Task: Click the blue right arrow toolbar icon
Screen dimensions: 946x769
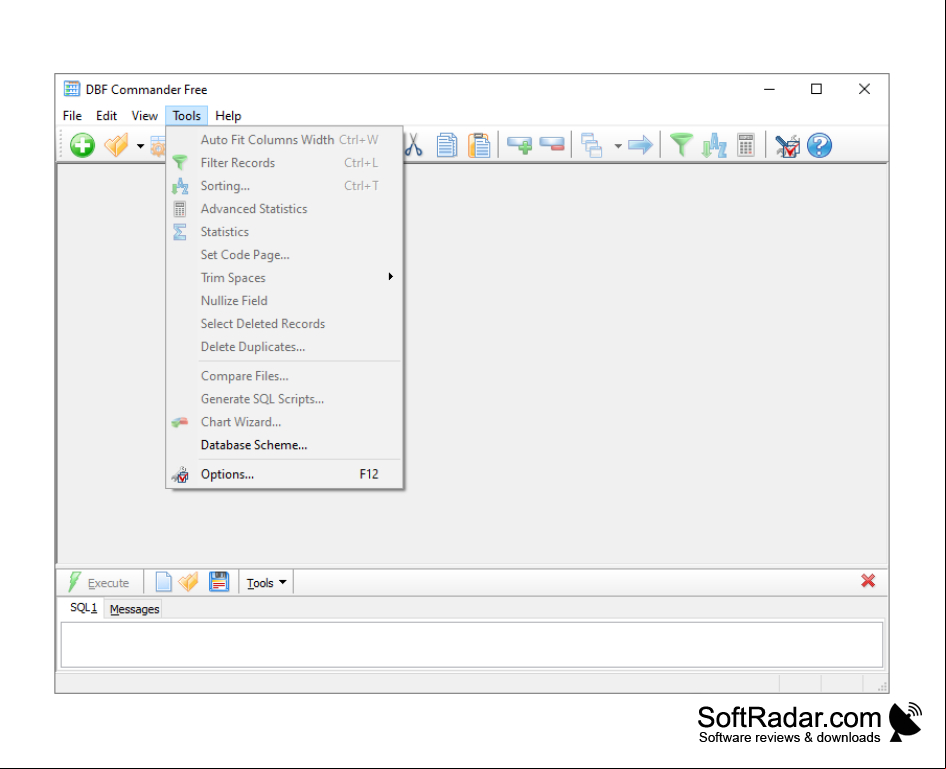Action: 640,145
